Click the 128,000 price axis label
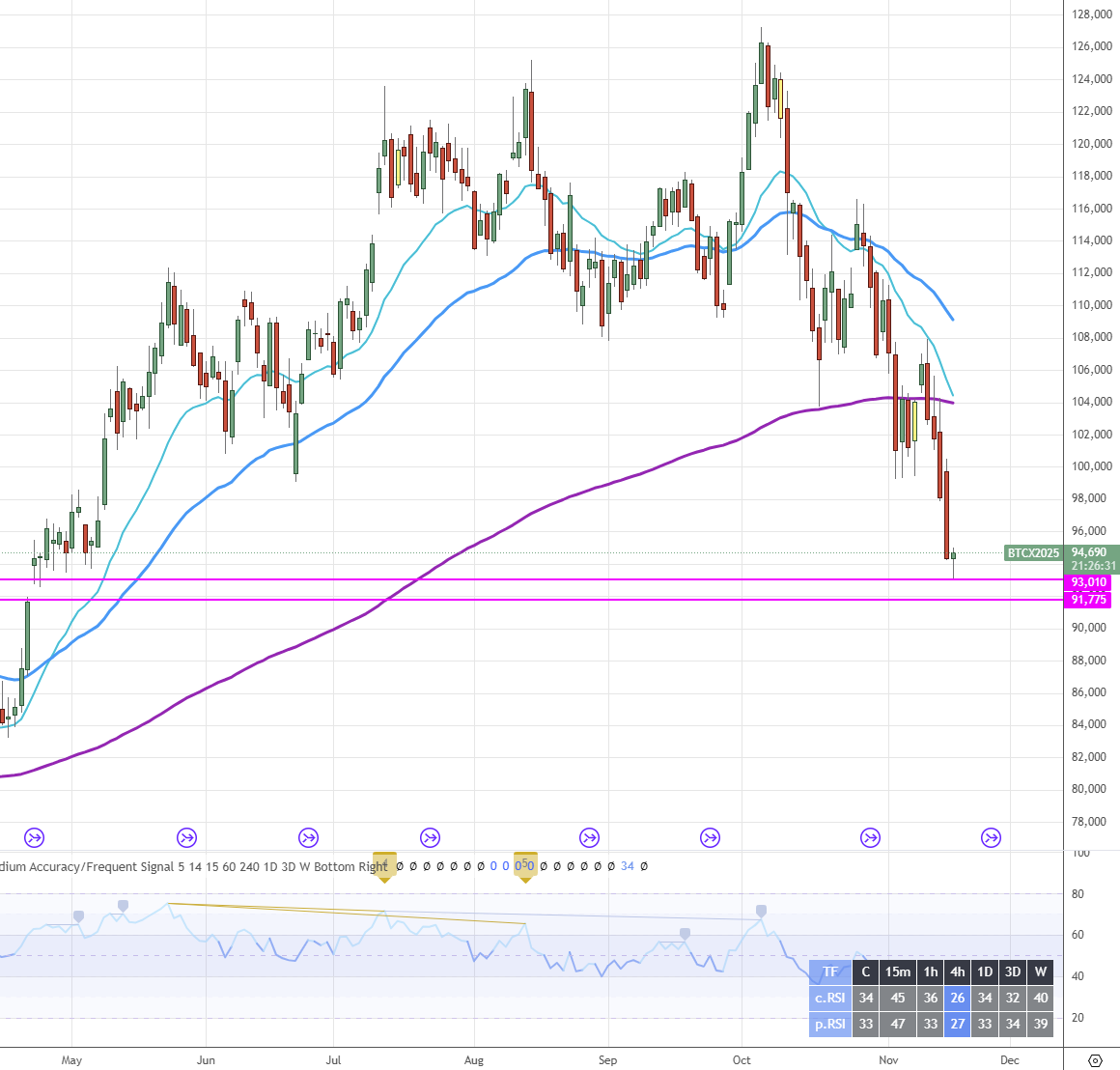 click(x=1092, y=14)
